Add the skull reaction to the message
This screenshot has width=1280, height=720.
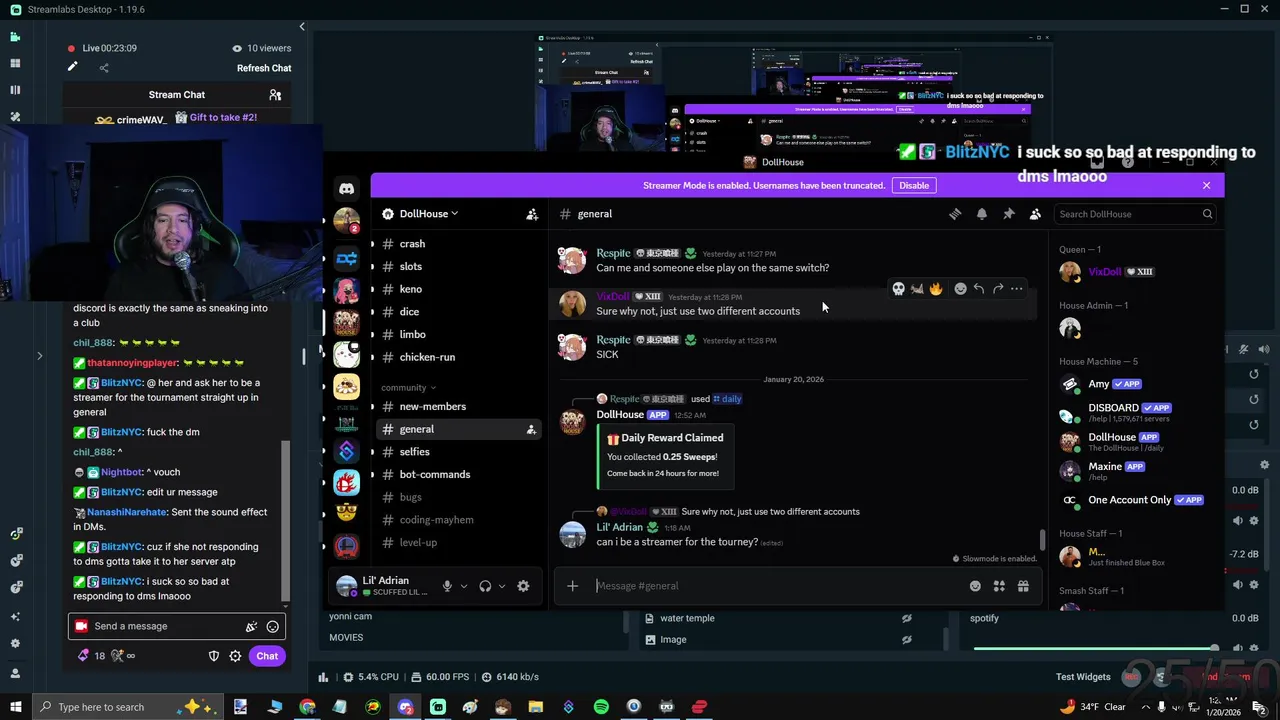point(898,289)
